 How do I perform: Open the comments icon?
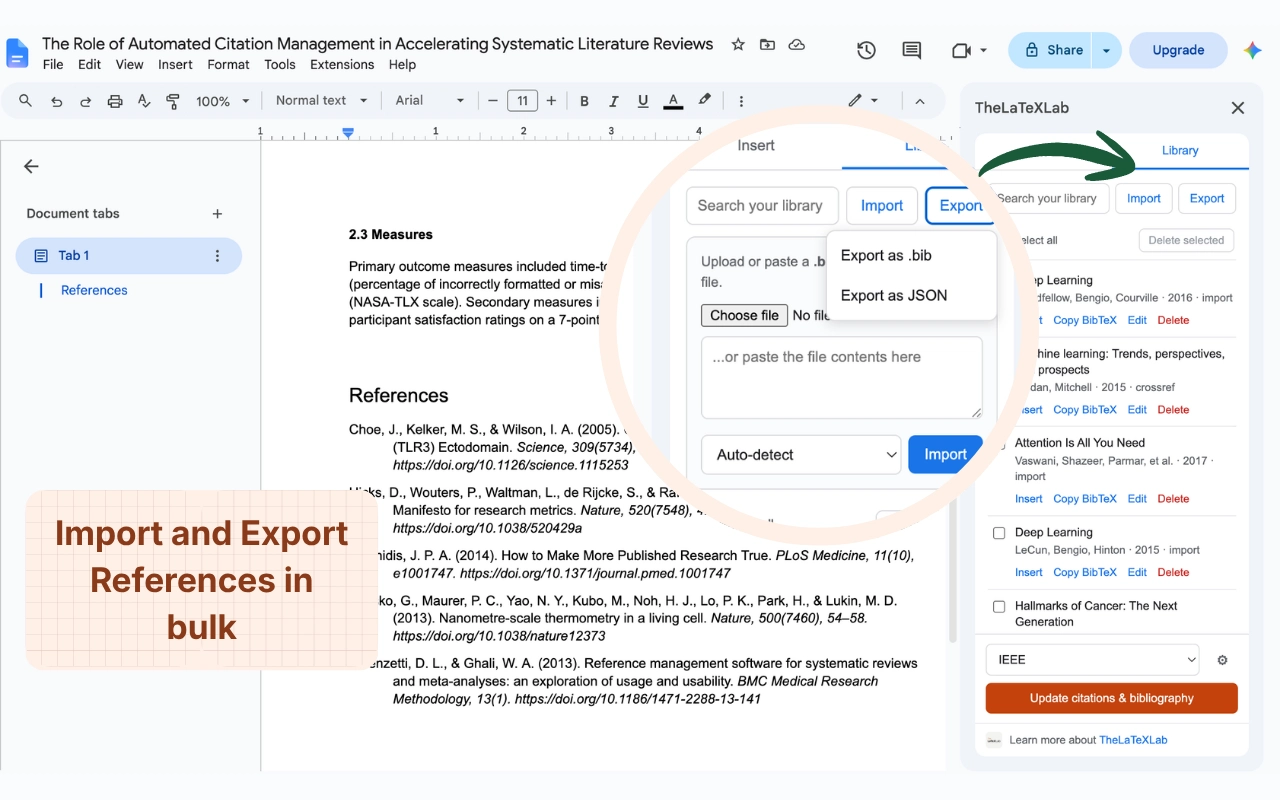[x=911, y=50]
